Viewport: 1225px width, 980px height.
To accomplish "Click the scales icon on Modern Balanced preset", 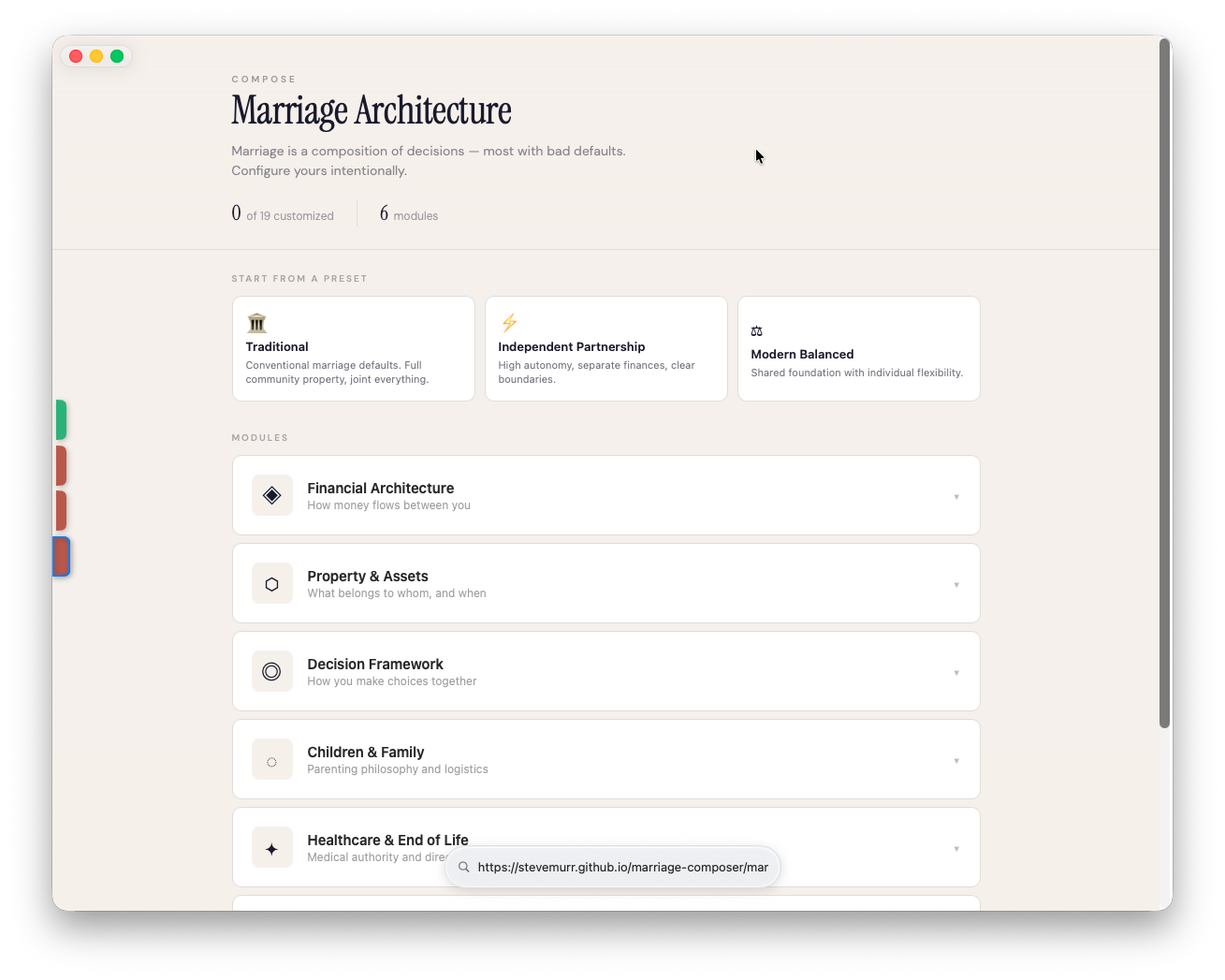I will 756,330.
